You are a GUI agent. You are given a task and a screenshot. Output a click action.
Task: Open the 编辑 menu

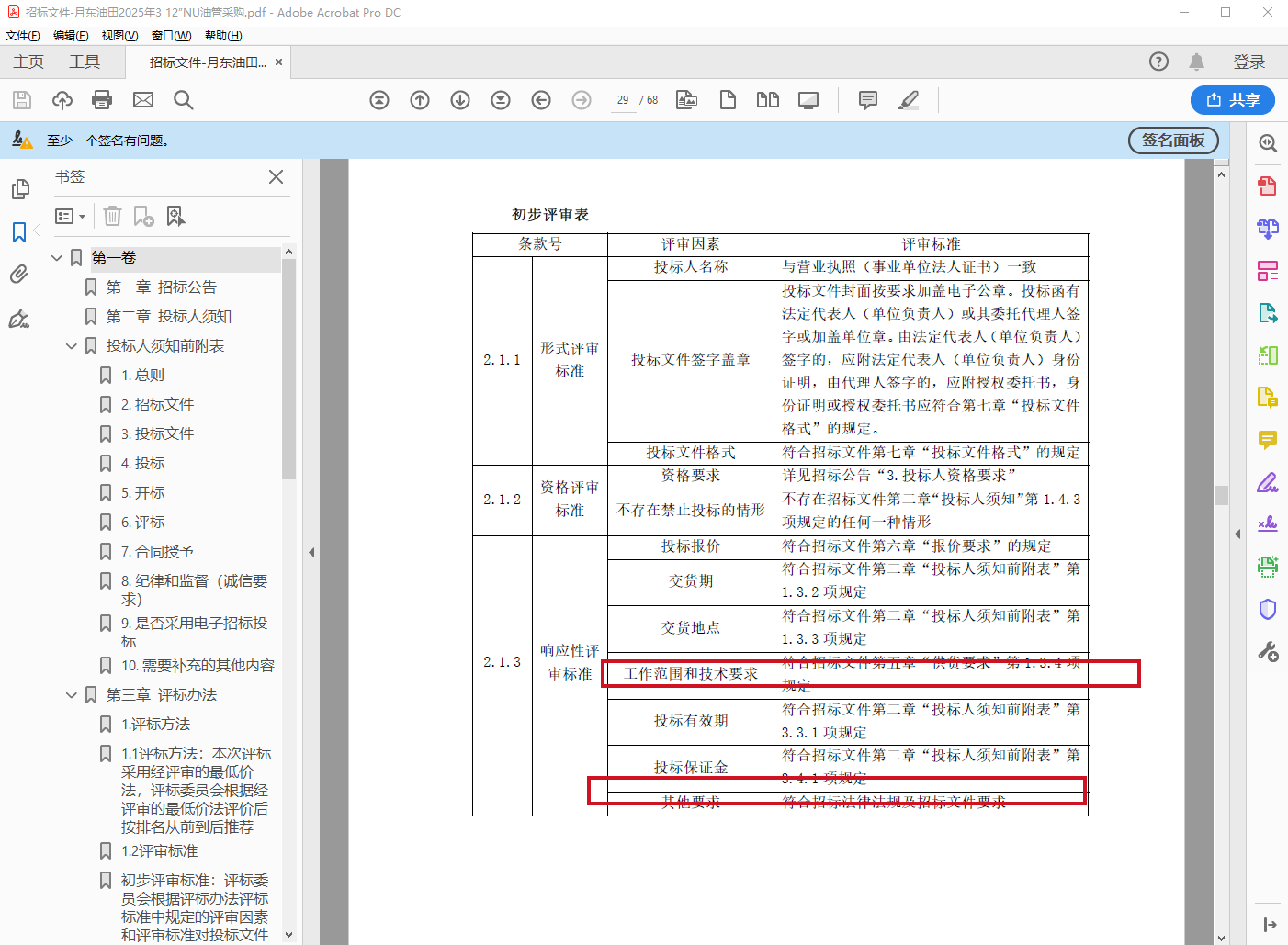pyautogui.click(x=71, y=36)
